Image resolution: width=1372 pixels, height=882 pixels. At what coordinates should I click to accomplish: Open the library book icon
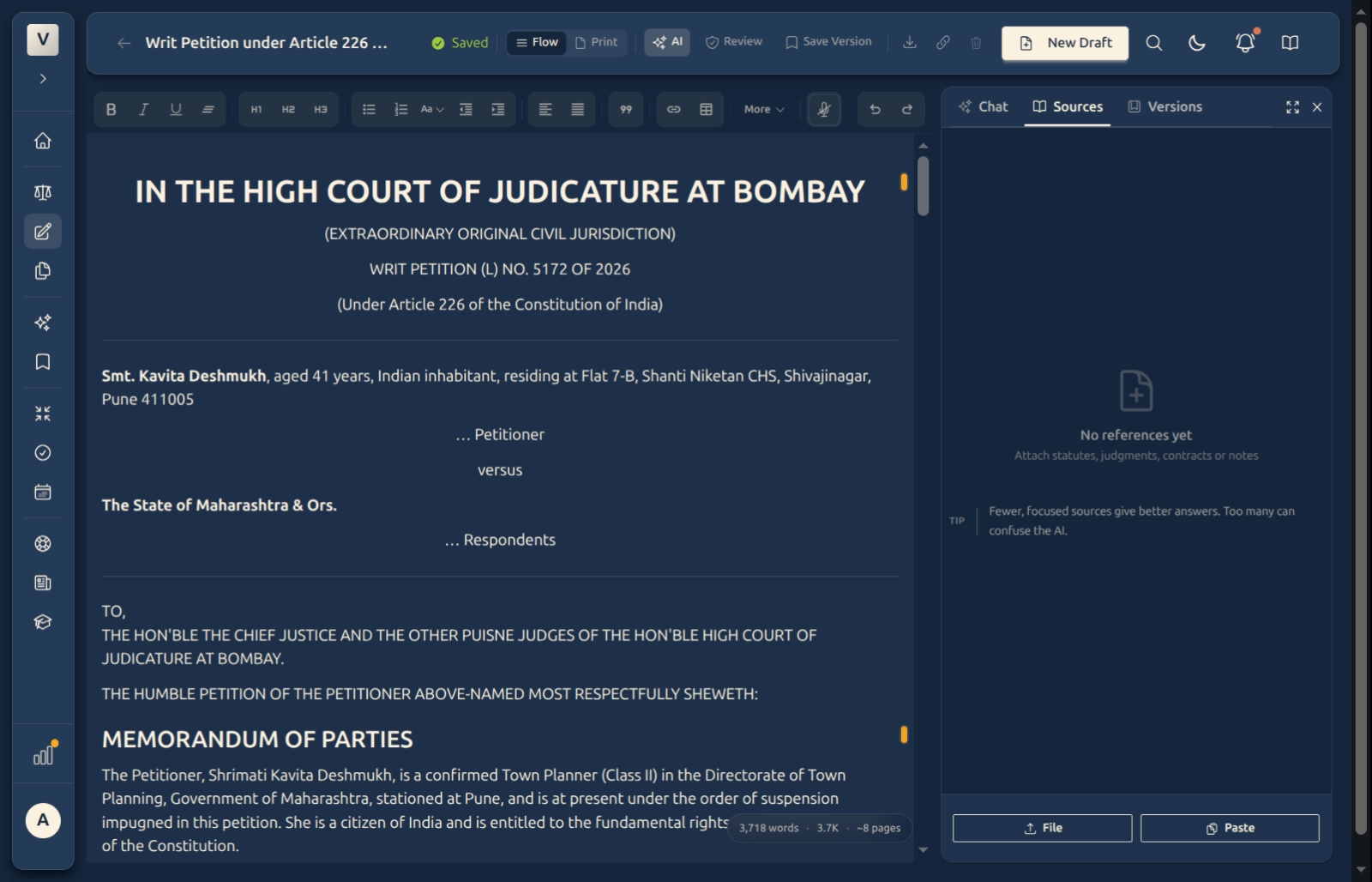tap(1290, 43)
